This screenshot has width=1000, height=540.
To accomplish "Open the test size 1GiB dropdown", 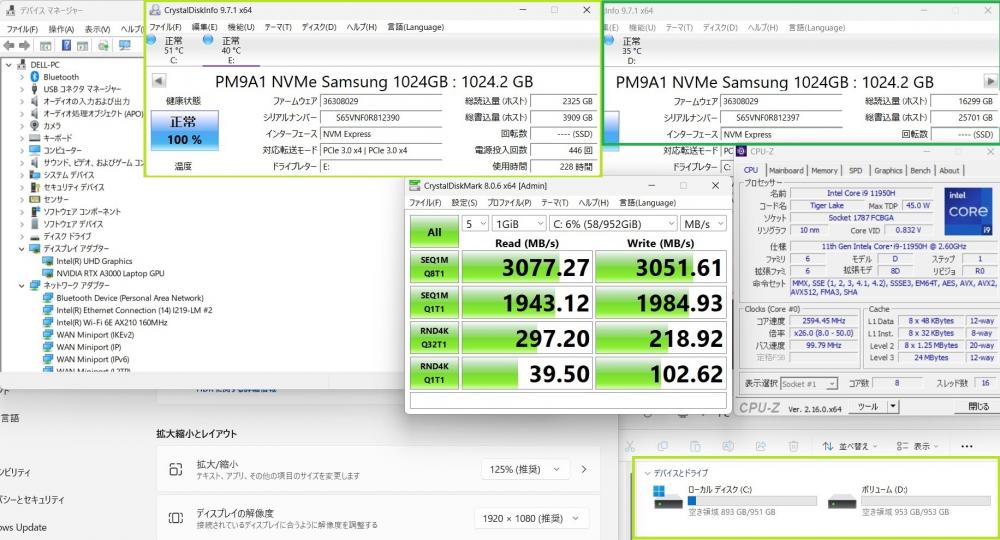I will click(518, 224).
